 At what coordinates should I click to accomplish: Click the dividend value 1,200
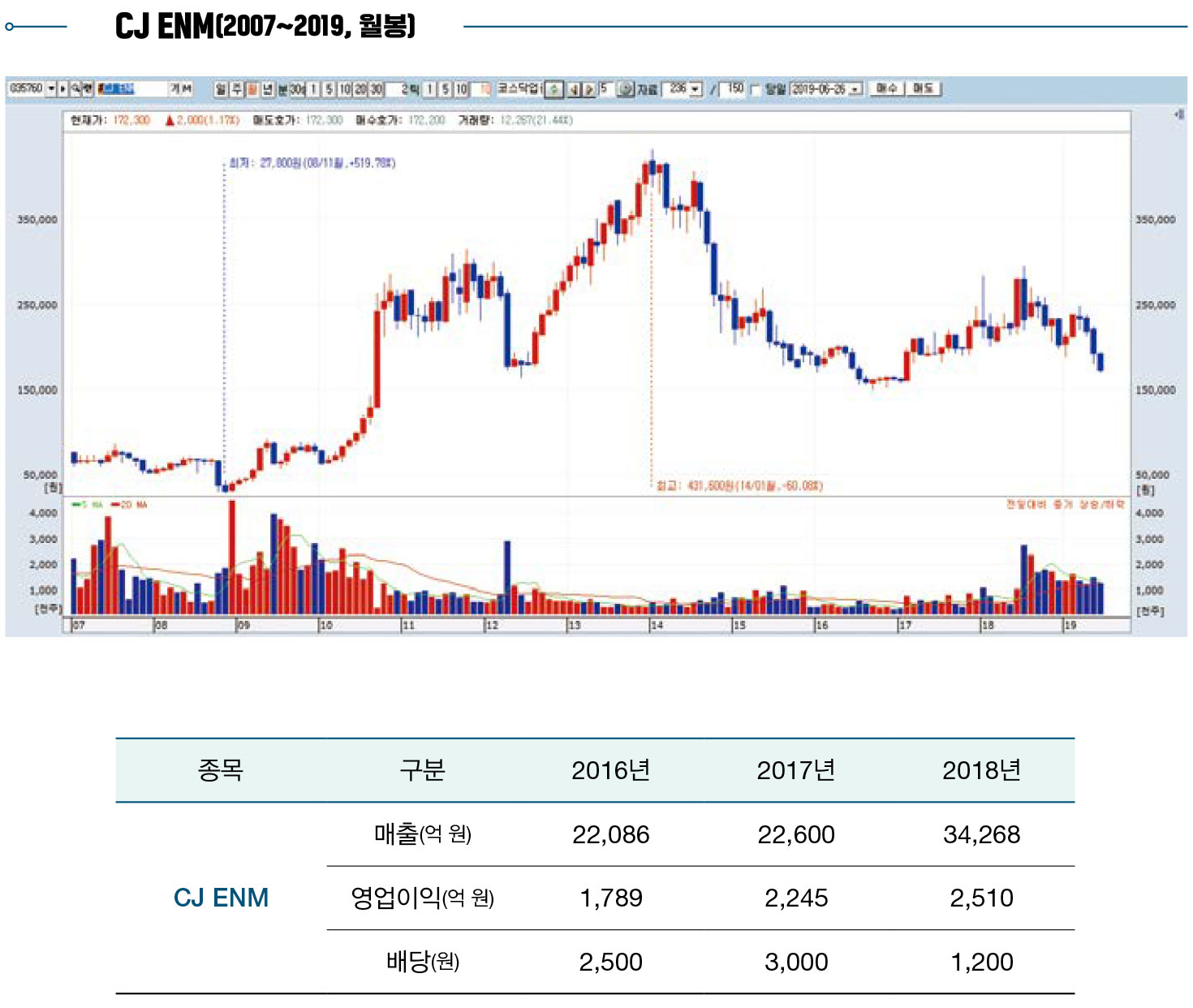[981, 962]
